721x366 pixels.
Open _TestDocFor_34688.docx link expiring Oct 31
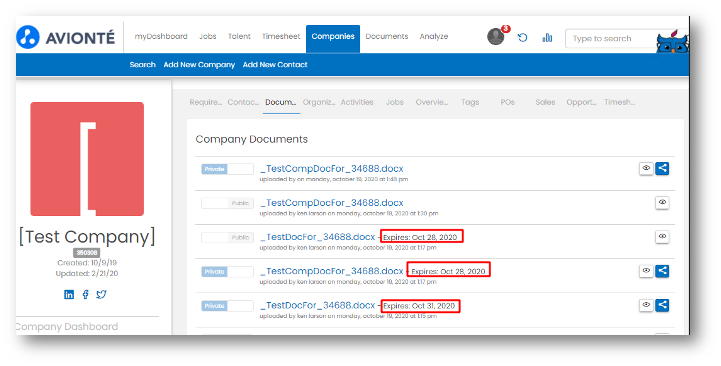pyautogui.click(x=318, y=305)
